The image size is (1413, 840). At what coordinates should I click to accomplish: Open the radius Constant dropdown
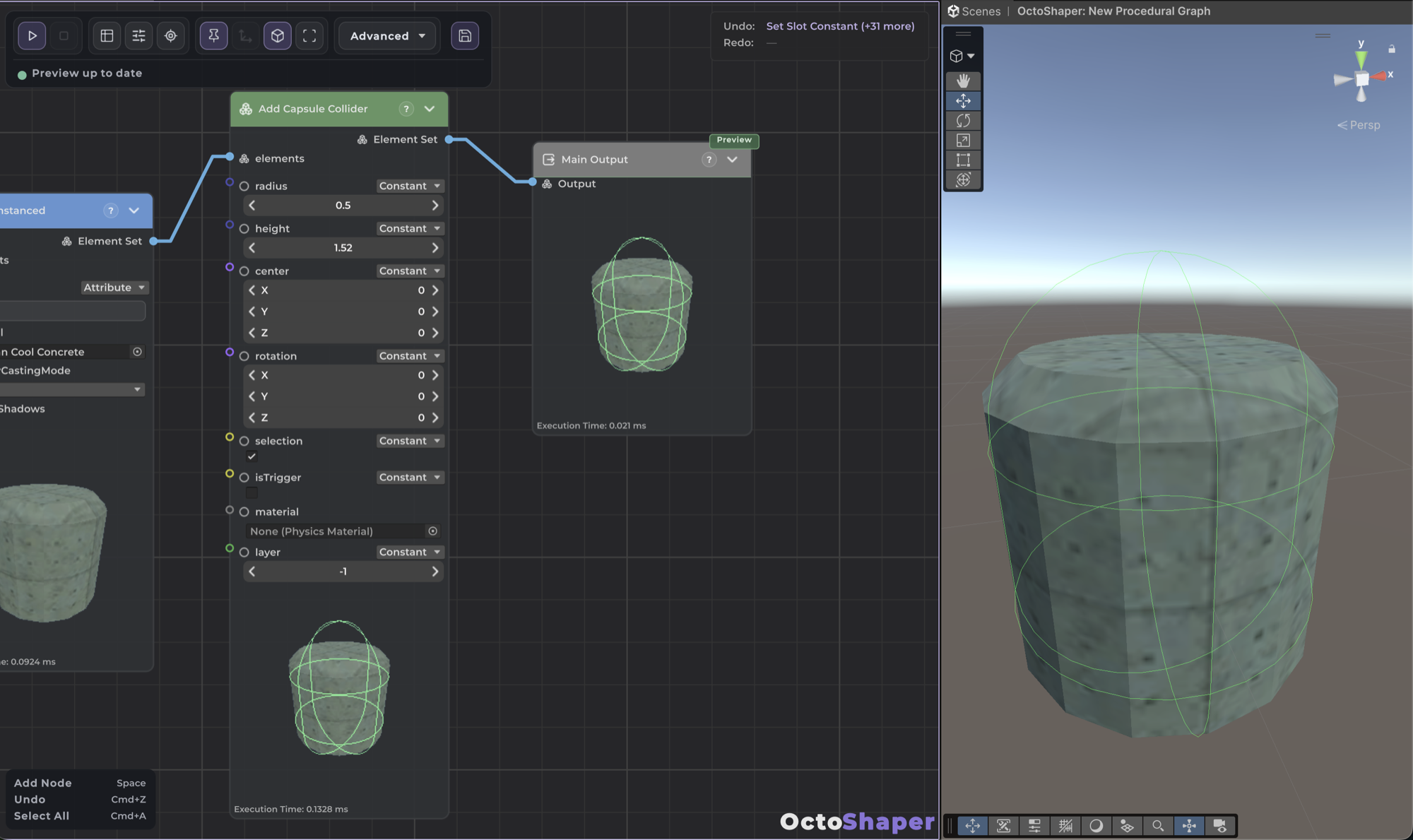coord(410,186)
